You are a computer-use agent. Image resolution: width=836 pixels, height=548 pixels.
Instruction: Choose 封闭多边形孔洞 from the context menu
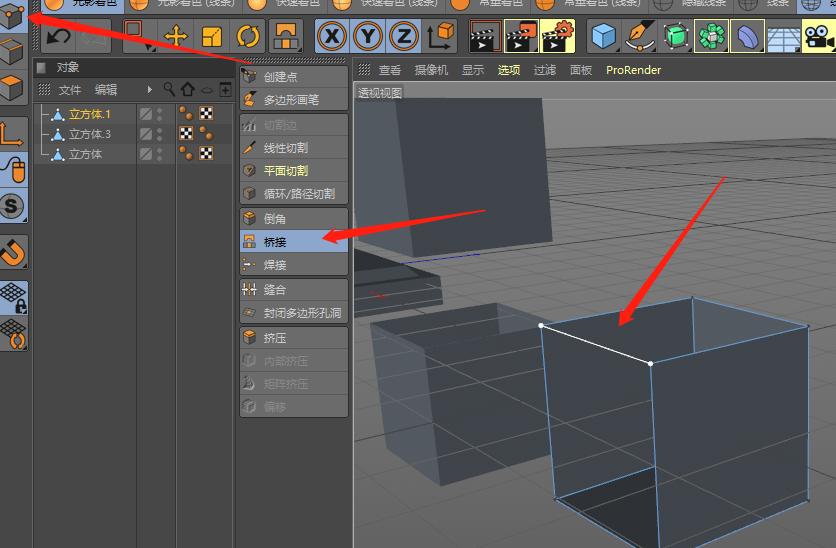click(x=294, y=313)
